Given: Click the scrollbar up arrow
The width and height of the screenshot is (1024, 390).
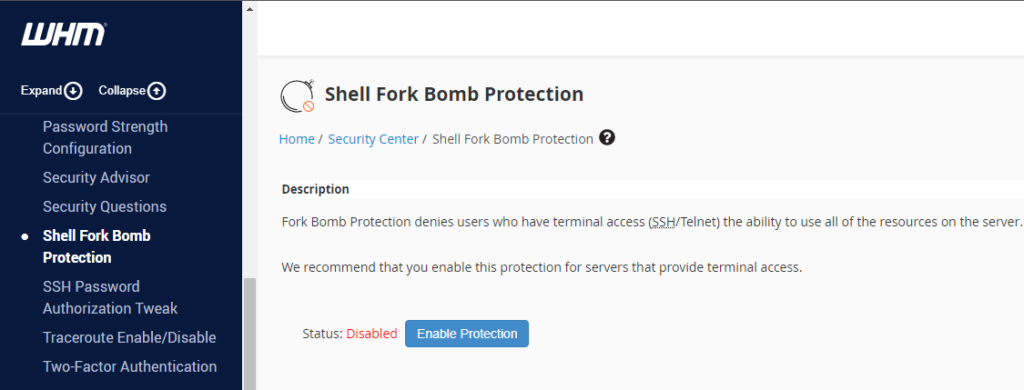Looking at the screenshot, I should (x=249, y=8).
